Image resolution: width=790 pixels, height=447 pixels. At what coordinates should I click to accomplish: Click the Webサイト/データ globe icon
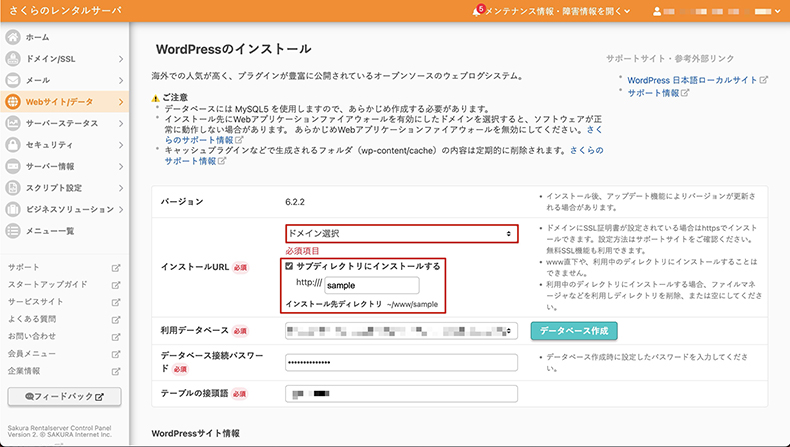13,102
